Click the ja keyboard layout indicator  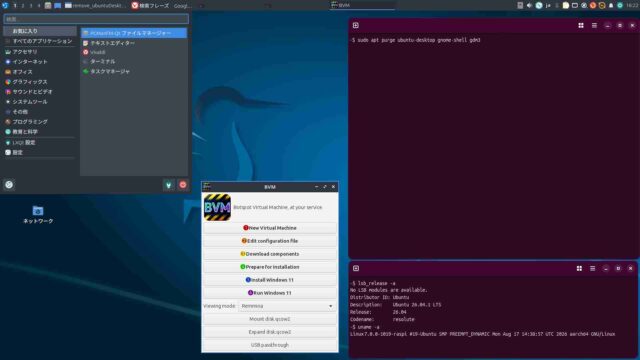[548, 5]
